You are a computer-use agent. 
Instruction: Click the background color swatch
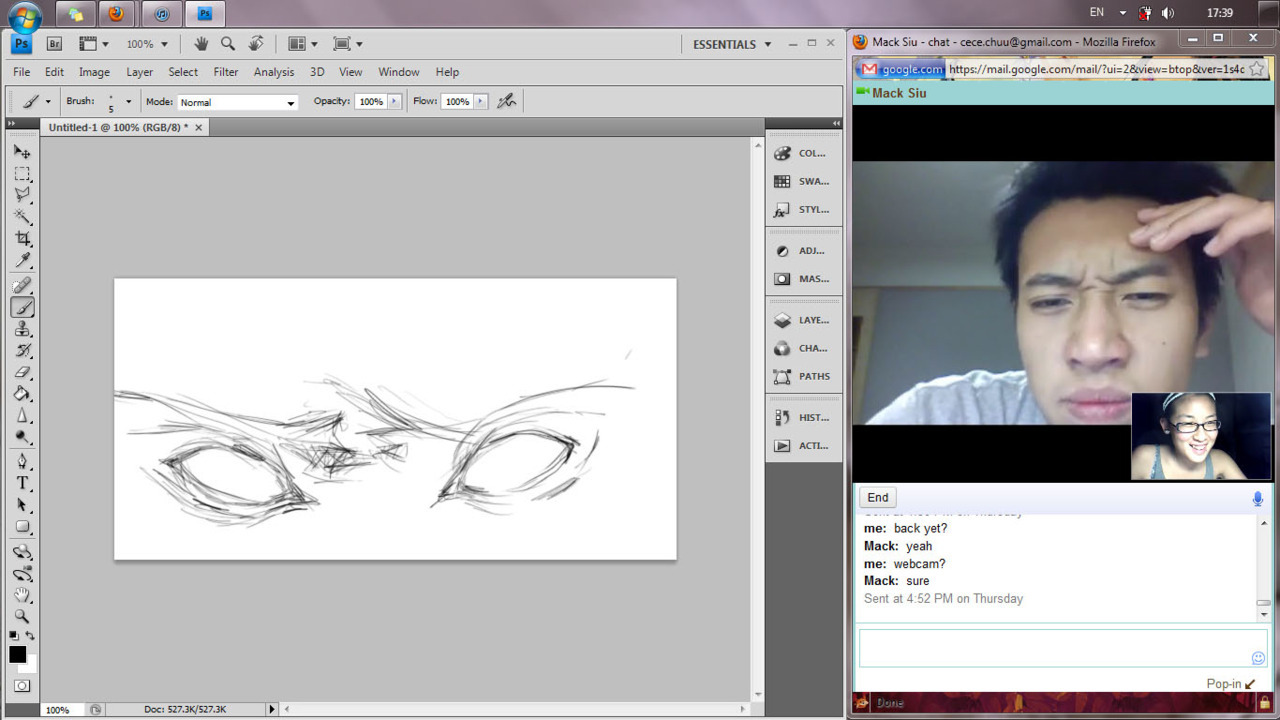(x=30, y=665)
